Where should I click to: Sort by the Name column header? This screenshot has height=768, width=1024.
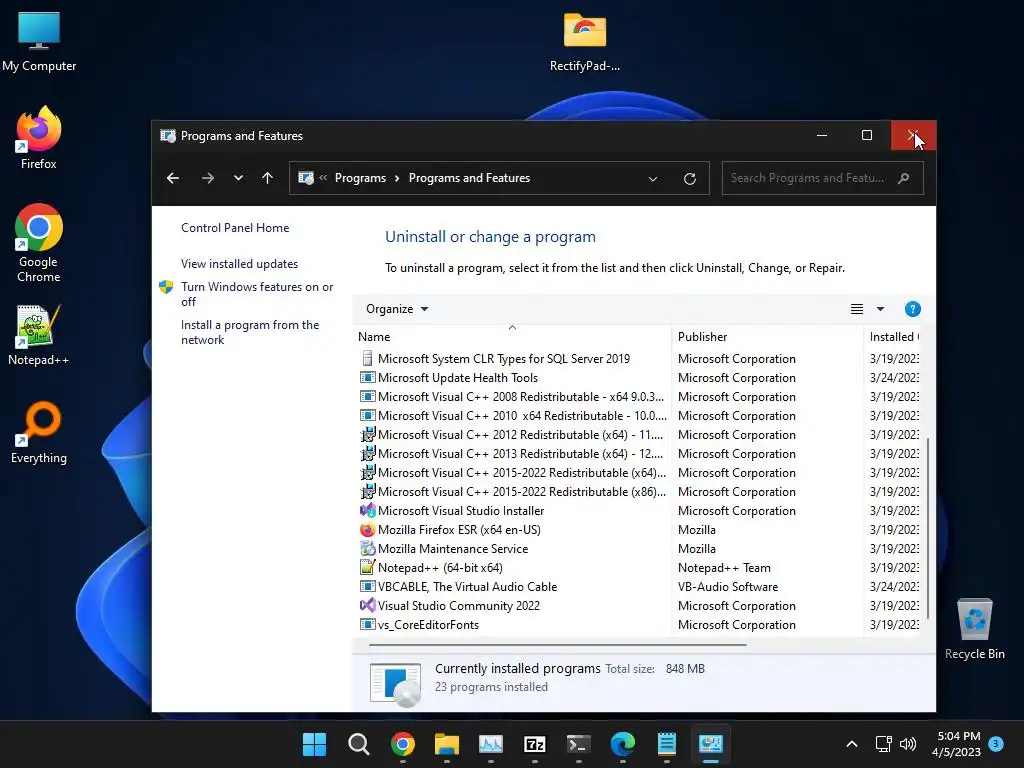click(512, 336)
